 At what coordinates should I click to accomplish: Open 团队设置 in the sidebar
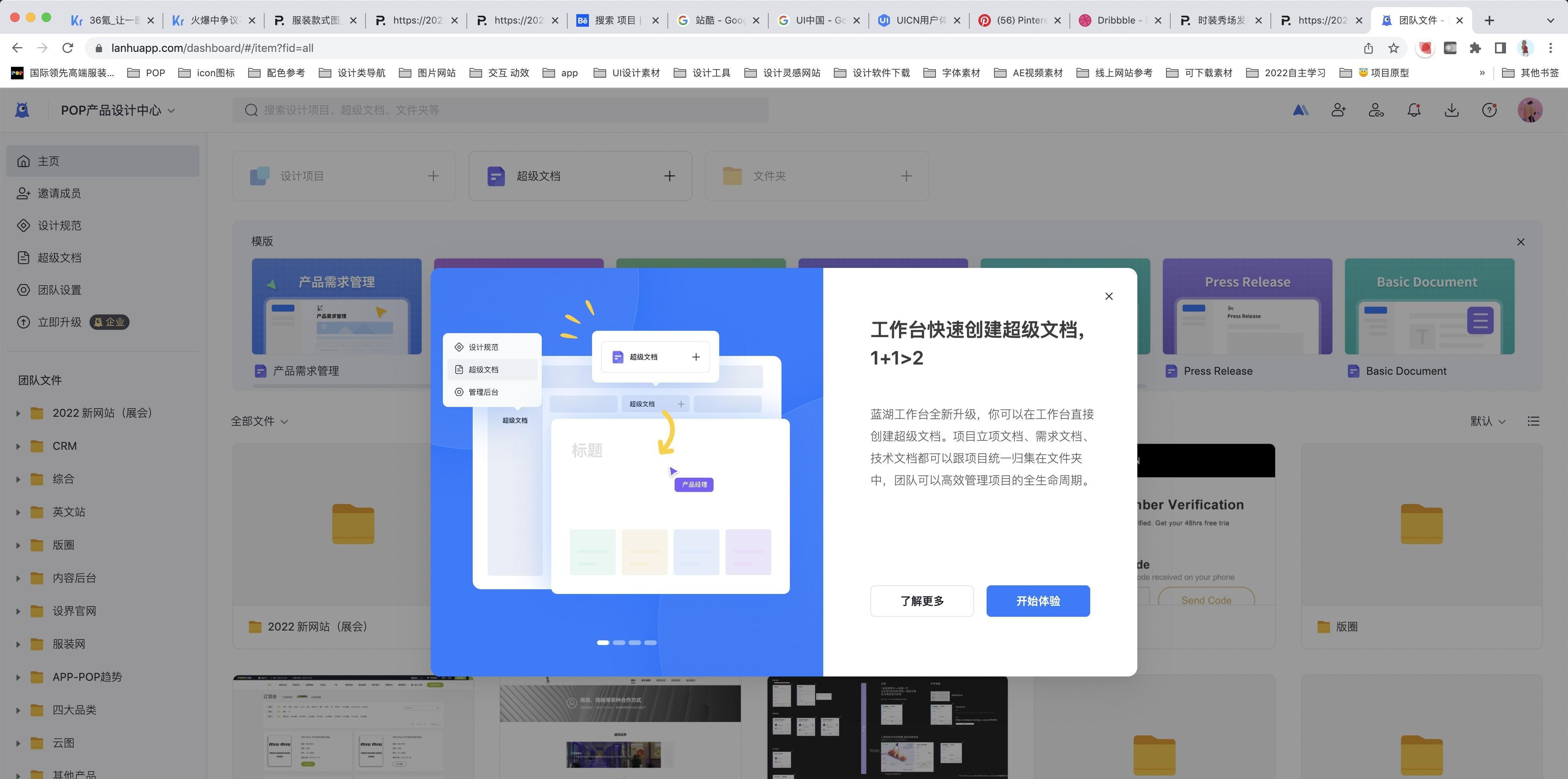pyautogui.click(x=103, y=290)
